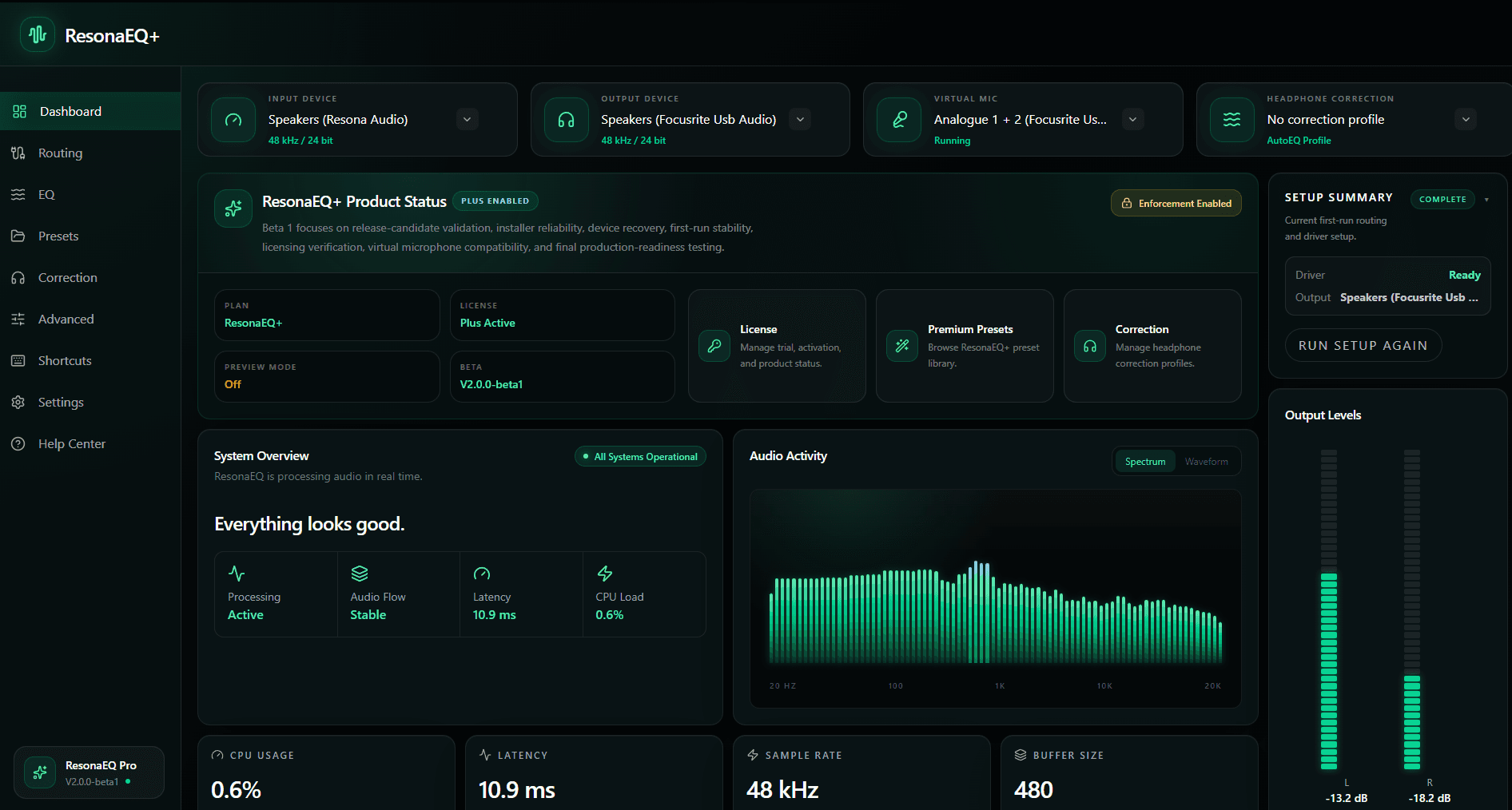
Task: Click the License key icon
Action: pyautogui.click(x=714, y=346)
